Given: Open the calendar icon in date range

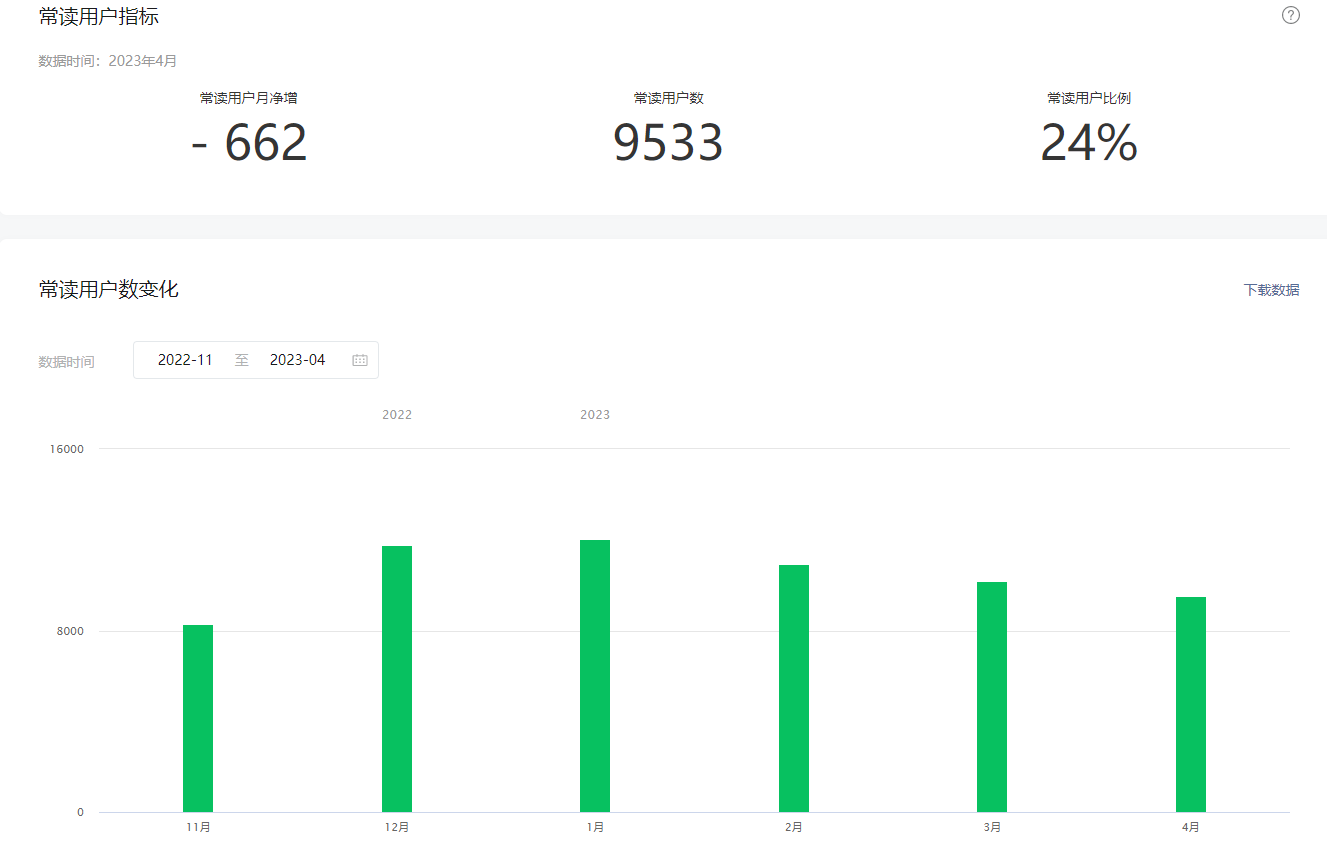Looking at the screenshot, I should click(360, 360).
